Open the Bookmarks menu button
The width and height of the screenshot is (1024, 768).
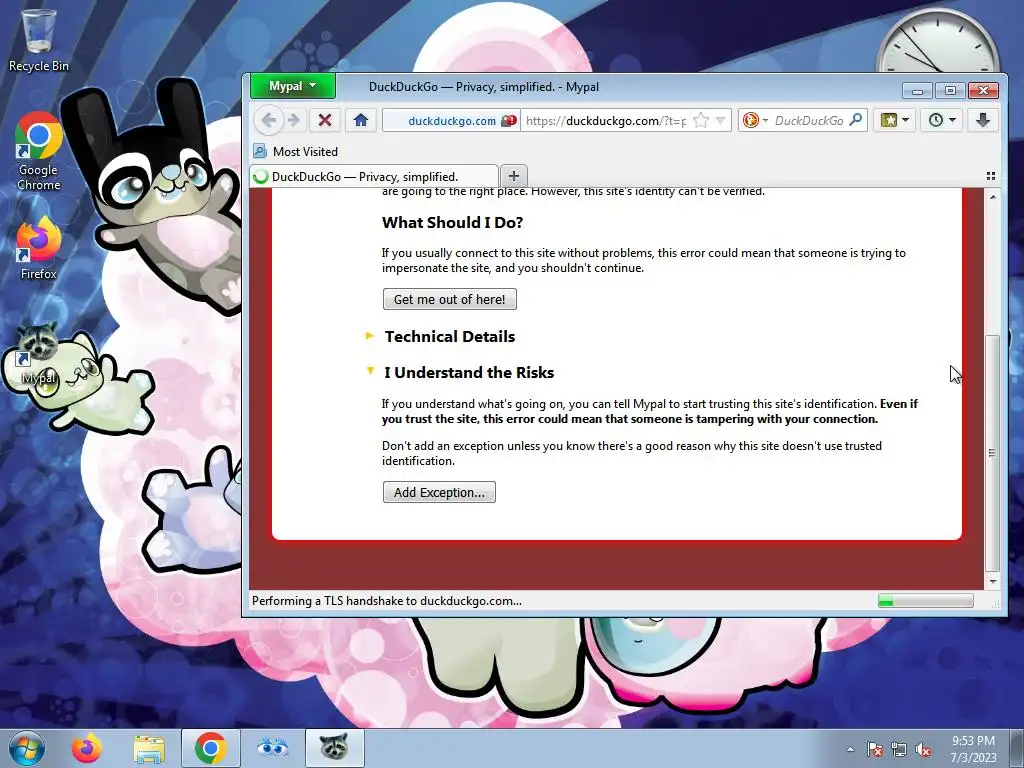[895, 120]
